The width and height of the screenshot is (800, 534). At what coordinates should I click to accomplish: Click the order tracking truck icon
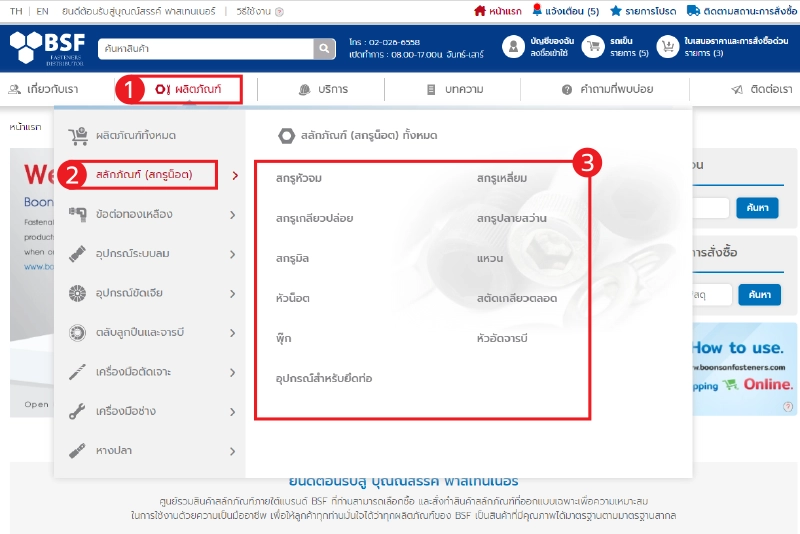point(693,11)
